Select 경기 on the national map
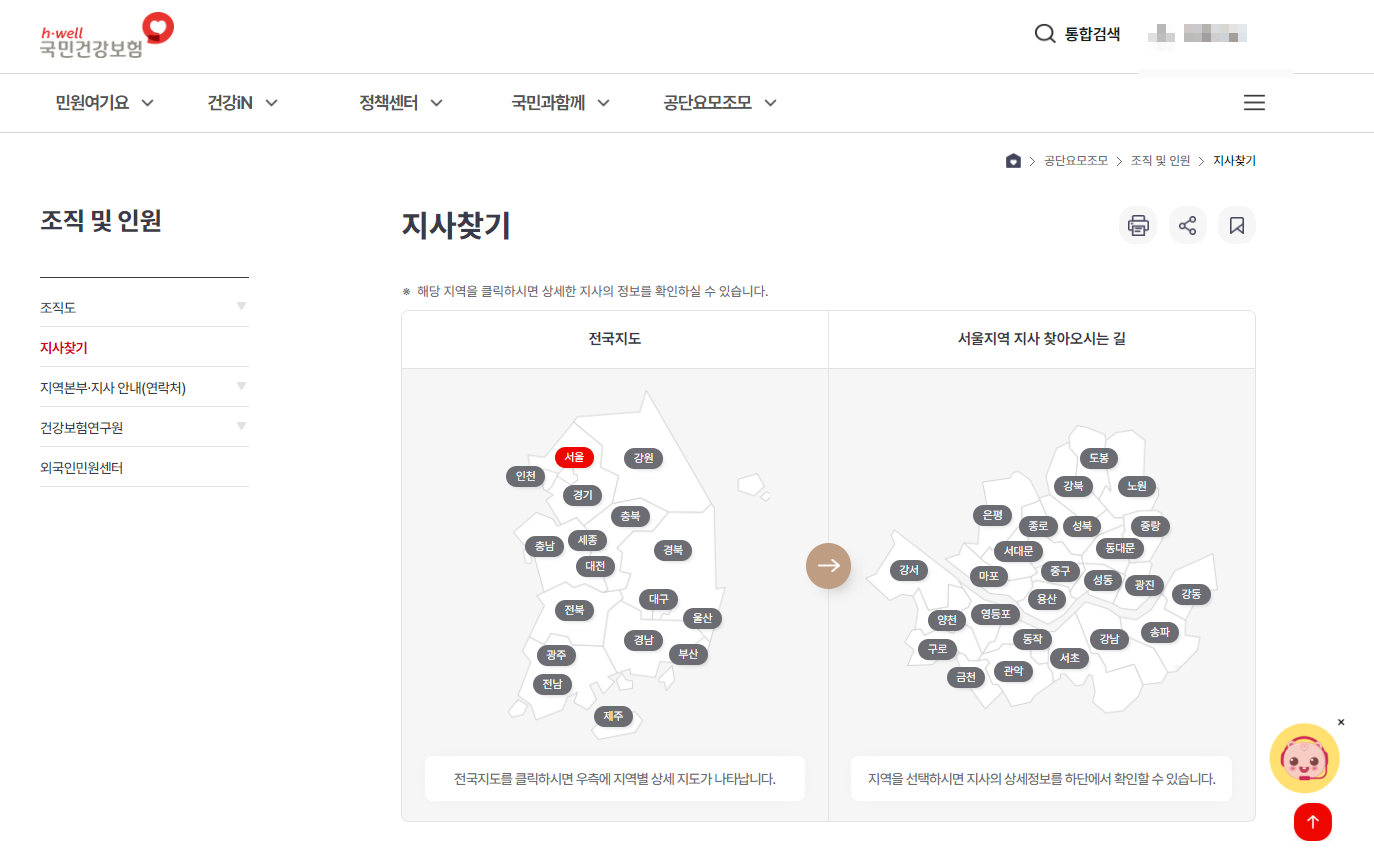The image size is (1374, 848). pyautogui.click(x=583, y=494)
